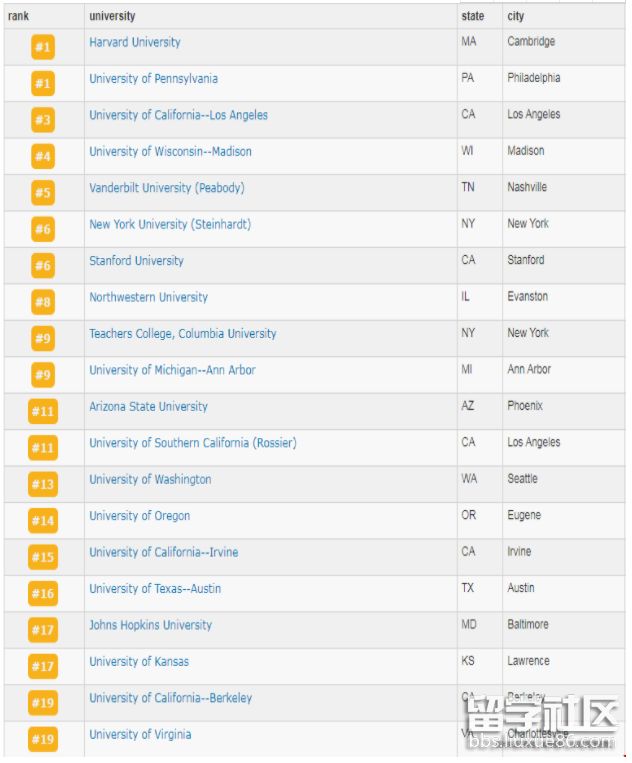Open the University of Kansas link
This screenshot has width=632, height=763.
[x=139, y=662]
